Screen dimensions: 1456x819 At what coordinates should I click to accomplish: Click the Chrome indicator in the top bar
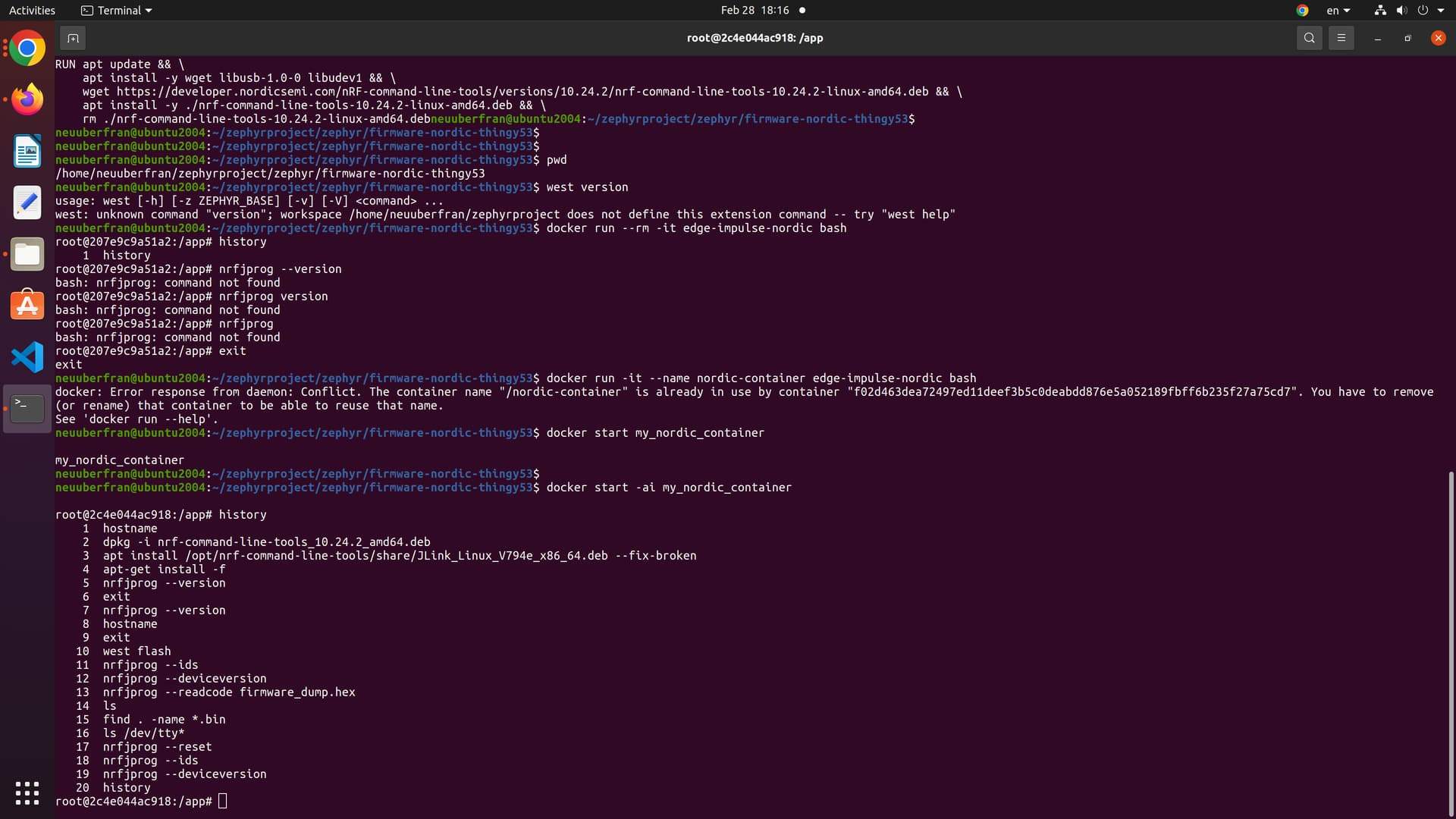[x=1302, y=11]
